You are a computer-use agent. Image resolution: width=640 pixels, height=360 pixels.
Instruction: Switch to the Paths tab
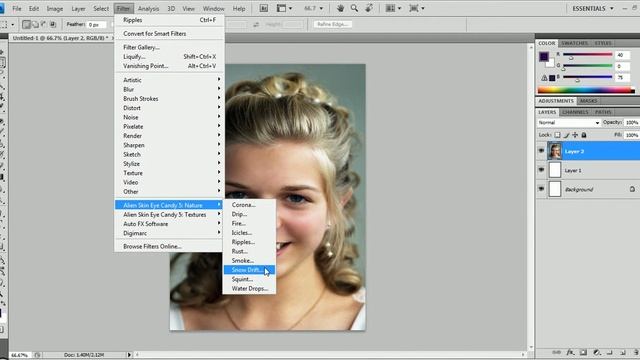[x=603, y=112]
